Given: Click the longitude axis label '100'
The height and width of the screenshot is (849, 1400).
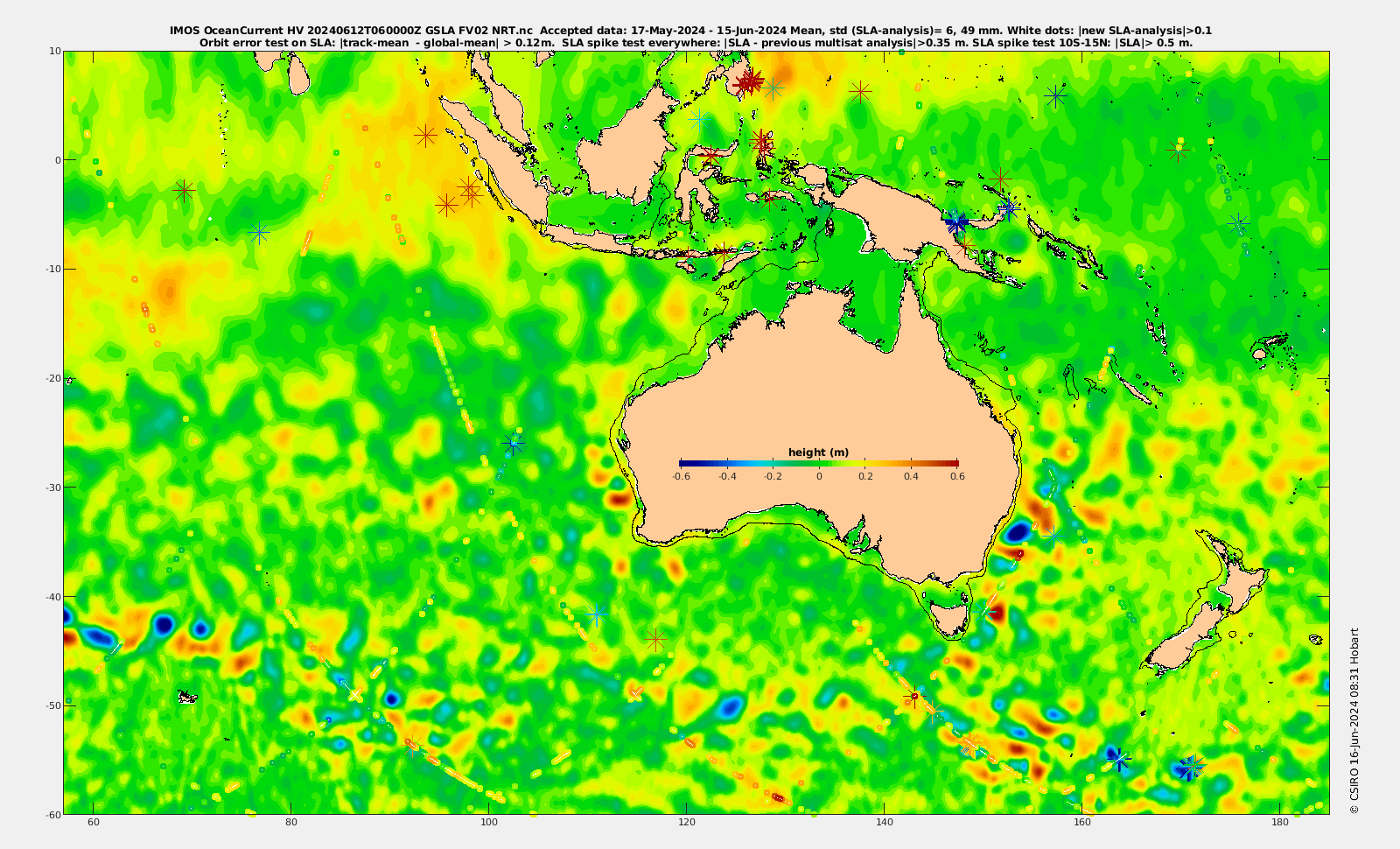Looking at the screenshot, I should (489, 823).
